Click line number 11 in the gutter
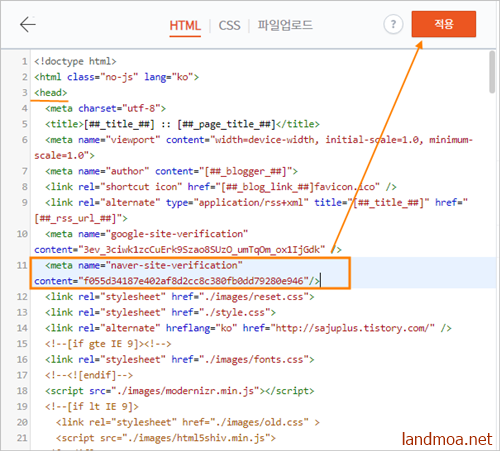 tap(22, 265)
